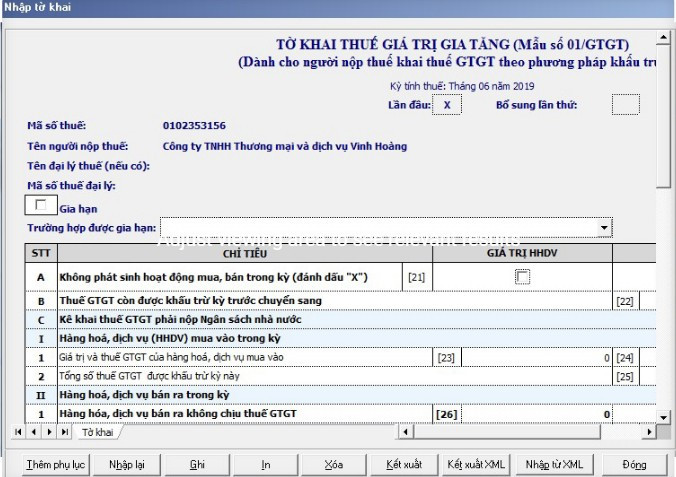Click indicator code [22] cell
Image resolution: width=676 pixels, height=477 pixels.
pyautogui.click(x=625, y=301)
